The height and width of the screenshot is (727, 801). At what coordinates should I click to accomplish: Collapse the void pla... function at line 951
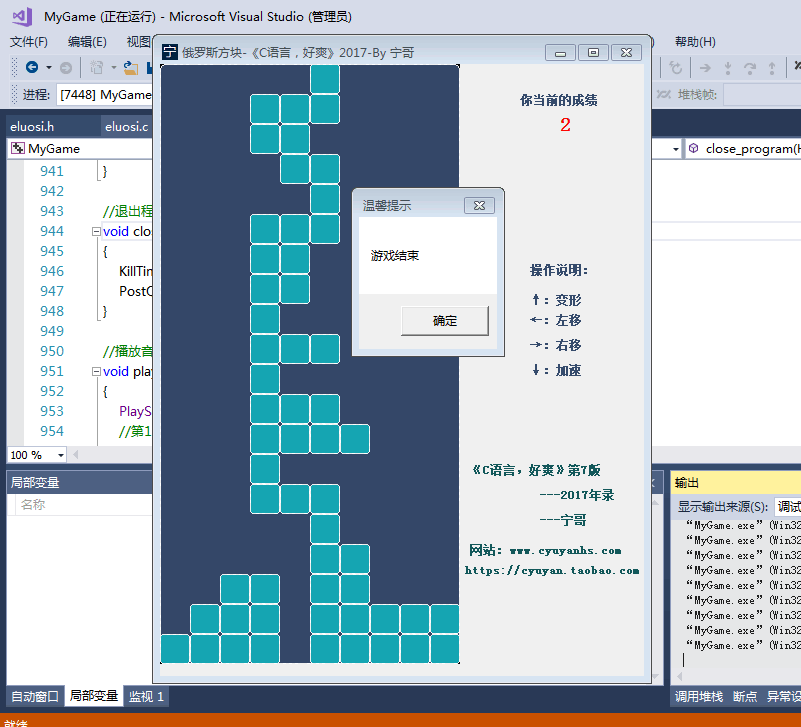pos(96,371)
